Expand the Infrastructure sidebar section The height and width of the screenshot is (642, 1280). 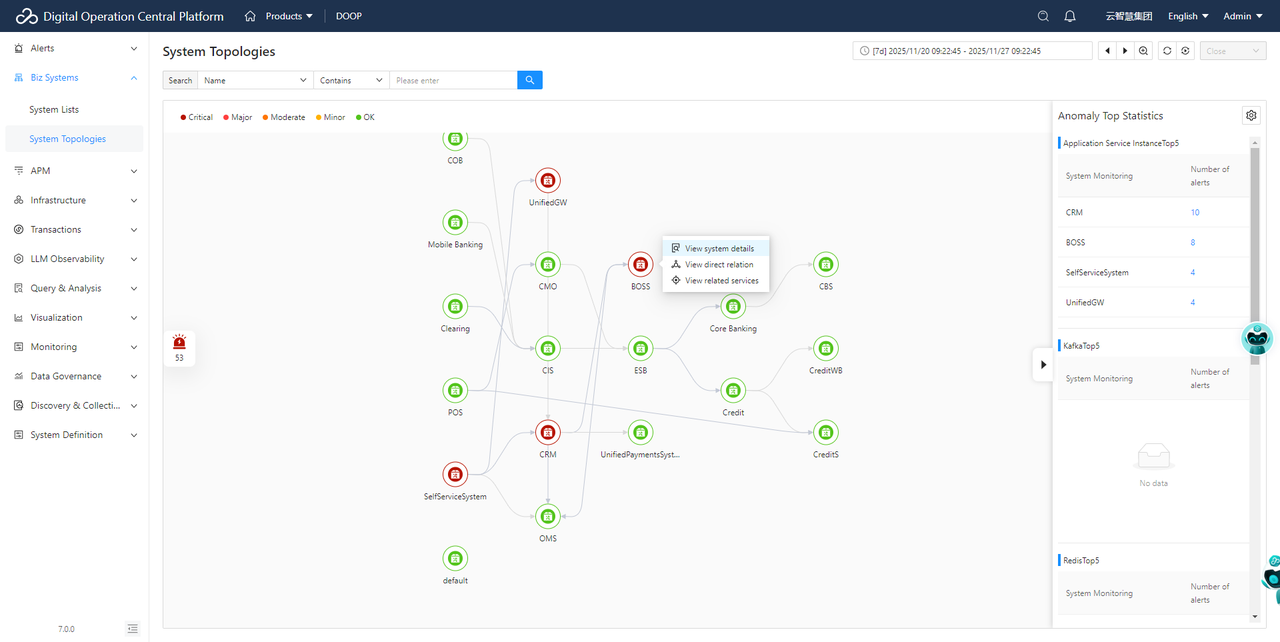pyautogui.click(x=74, y=200)
